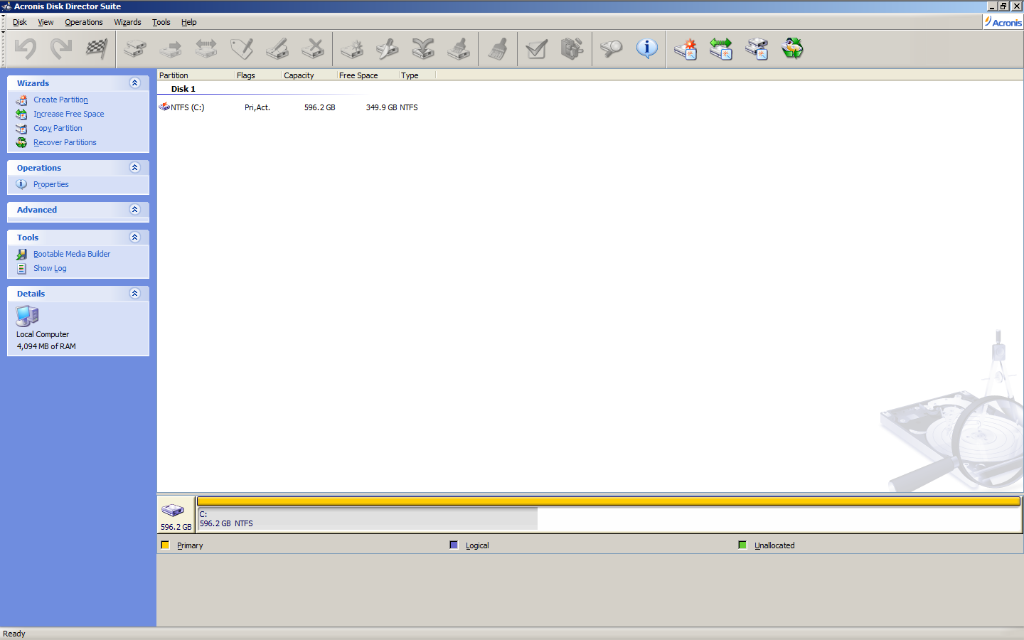Launch Increase Free Space green arrow toolbar icon
Viewport: 1024px width, 640px height.
(x=721, y=49)
